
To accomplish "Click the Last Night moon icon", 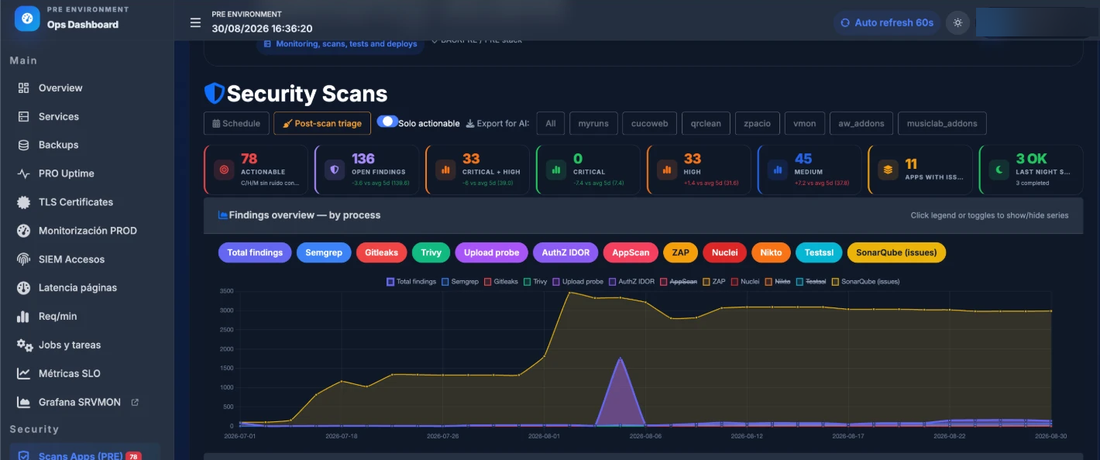I will coord(998,169).
